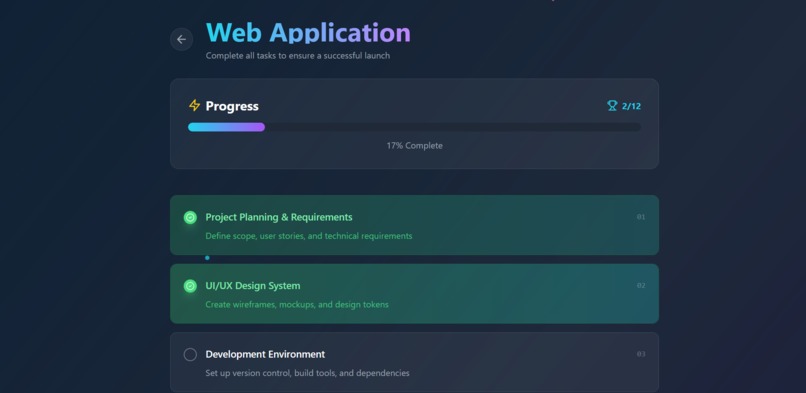Image resolution: width=806 pixels, height=393 pixels.
Task: Click the 01 task number
Action: pyautogui.click(x=641, y=217)
